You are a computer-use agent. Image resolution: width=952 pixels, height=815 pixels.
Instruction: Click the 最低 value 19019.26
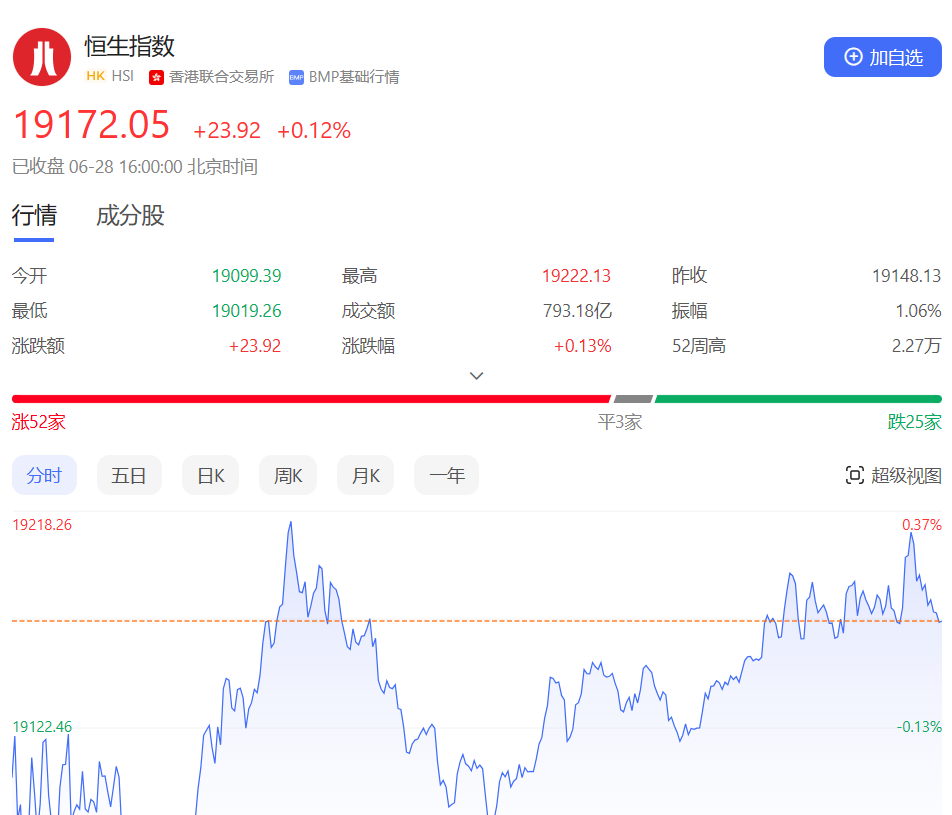click(x=246, y=311)
